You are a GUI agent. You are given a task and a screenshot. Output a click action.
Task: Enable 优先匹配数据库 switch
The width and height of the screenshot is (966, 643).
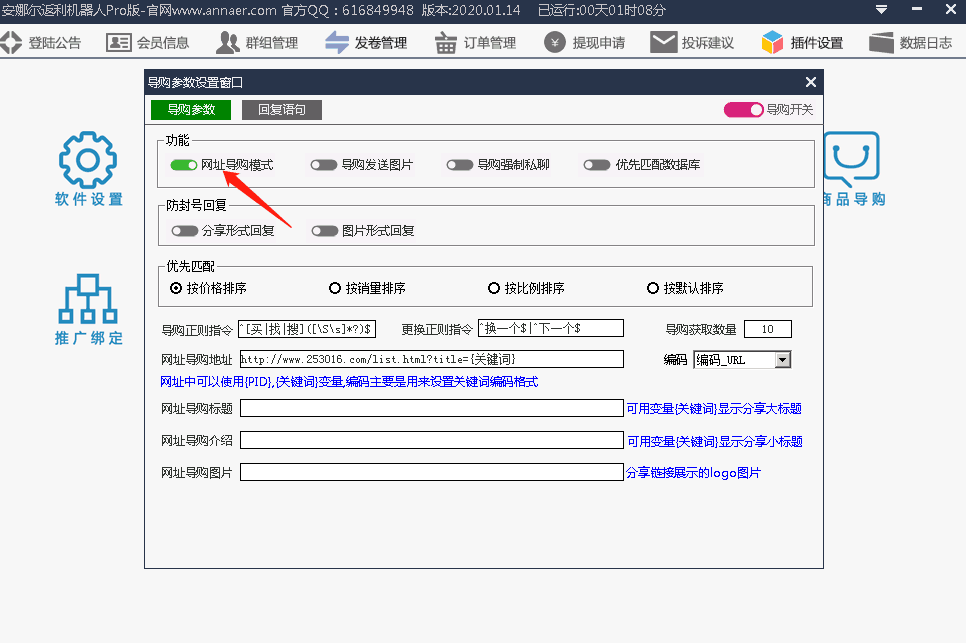pyautogui.click(x=597, y=165)
